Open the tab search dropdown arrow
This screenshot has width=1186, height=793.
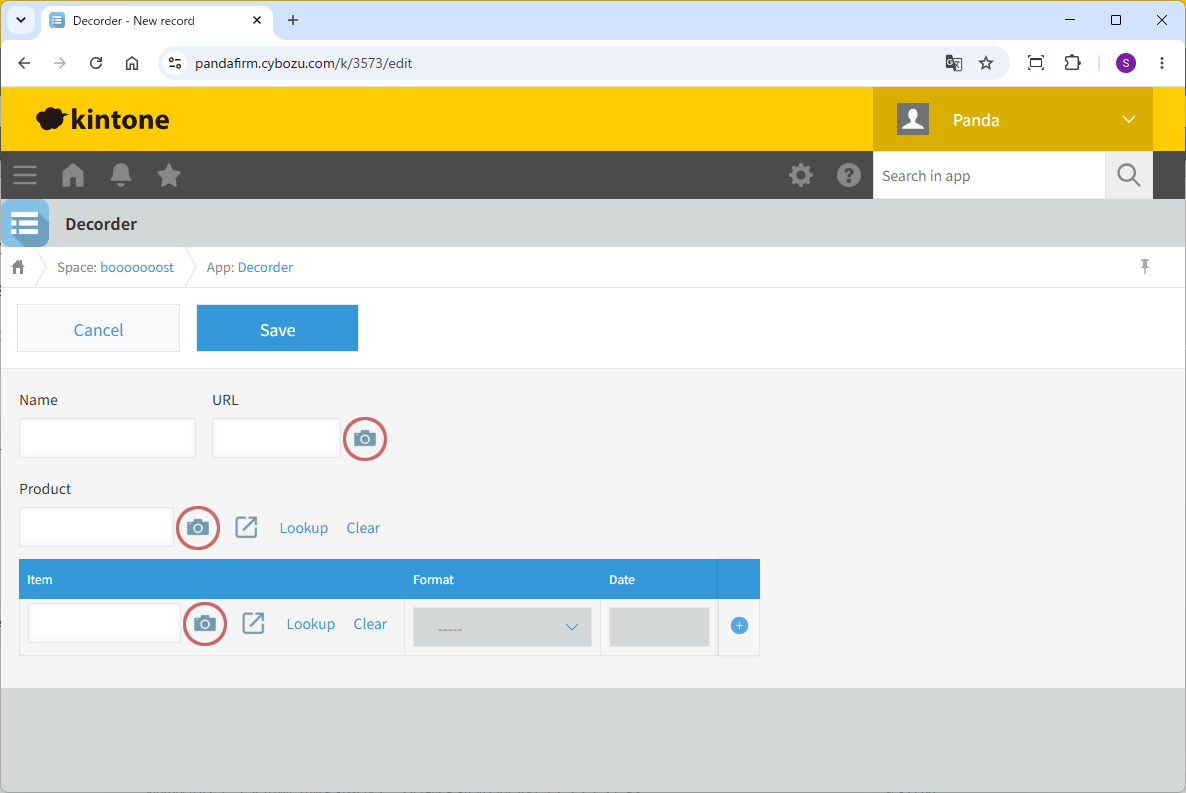pyautogui.click(x=21, y=20)
